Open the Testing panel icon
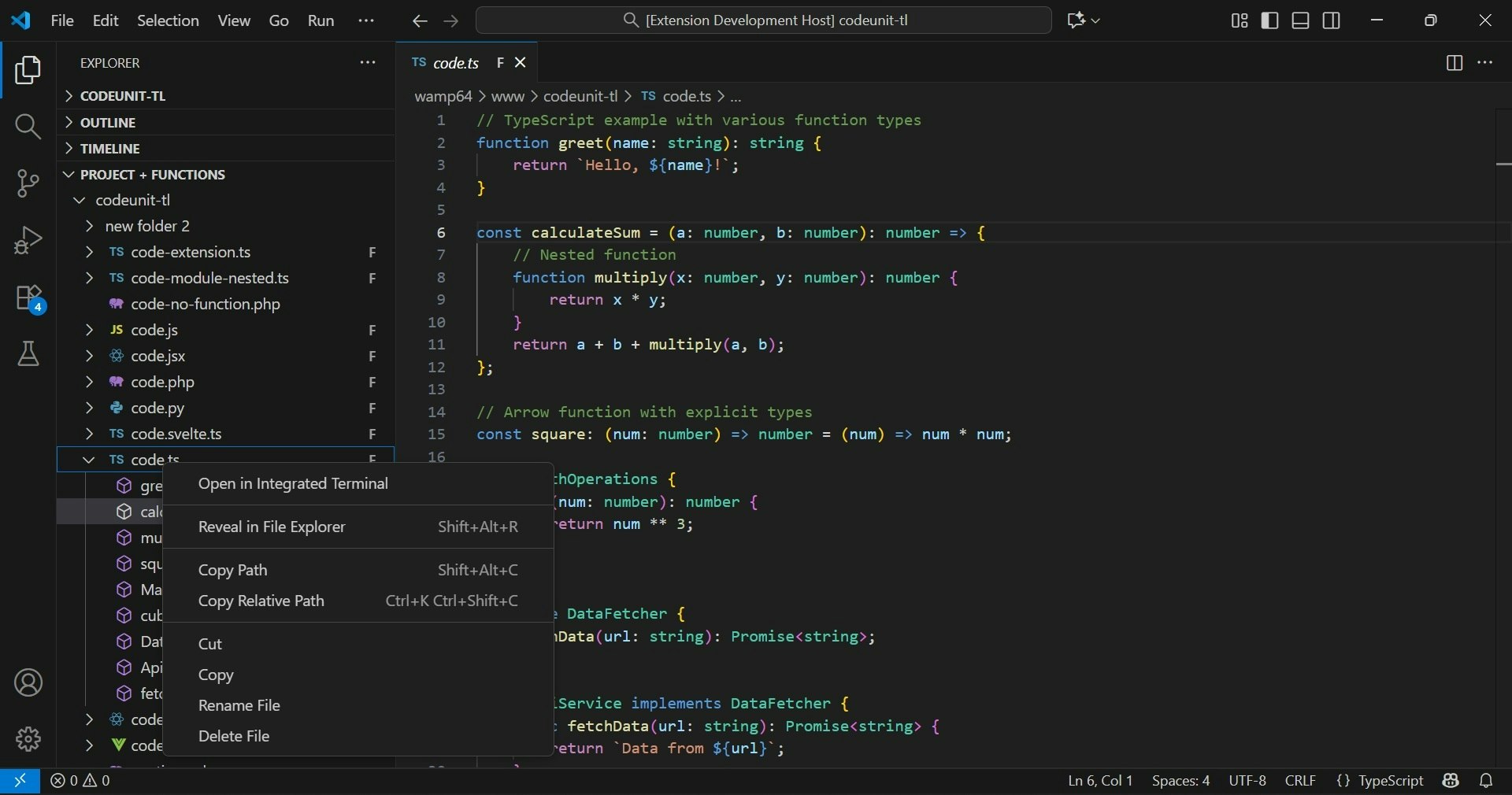This screenshot has width=1512, height=795. 28,354
